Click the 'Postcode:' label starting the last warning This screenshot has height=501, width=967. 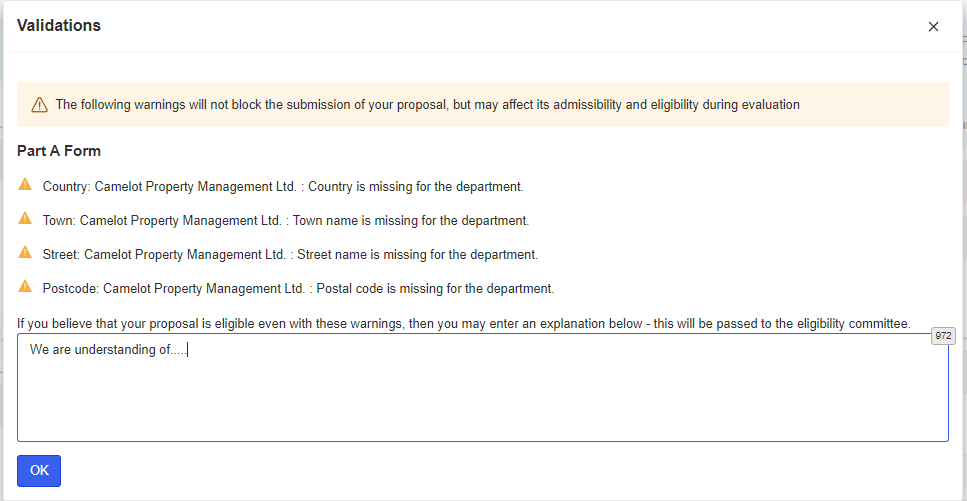point(71,289)
